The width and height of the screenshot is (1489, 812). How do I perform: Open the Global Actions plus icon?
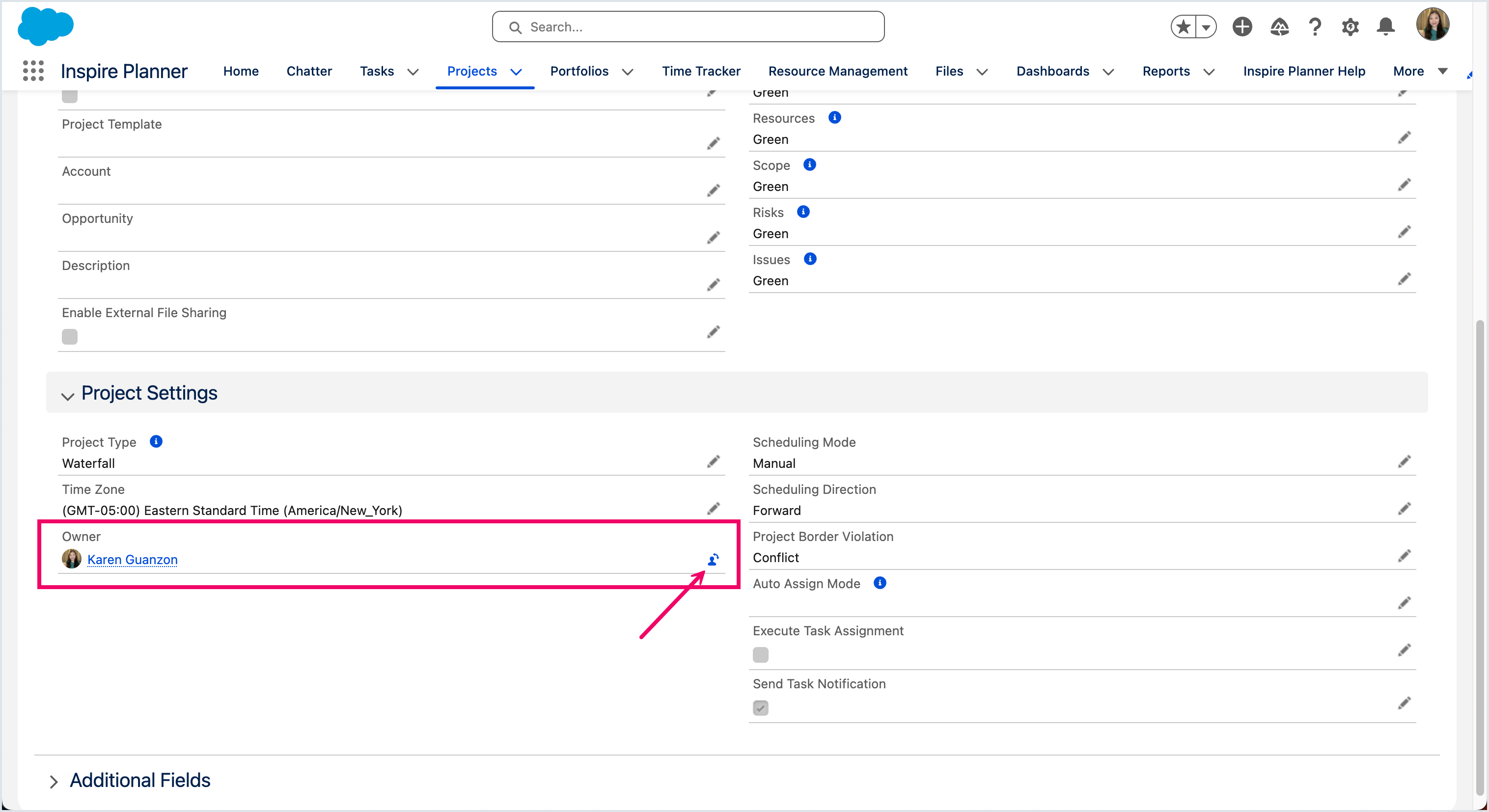click(x=1241, y=27)
